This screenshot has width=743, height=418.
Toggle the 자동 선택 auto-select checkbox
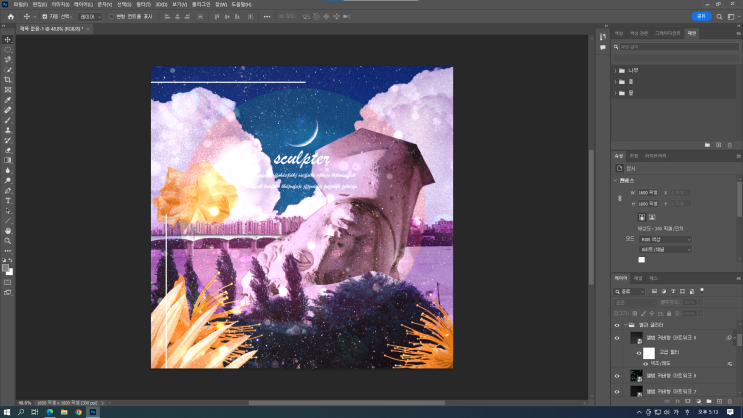point(44,16)
